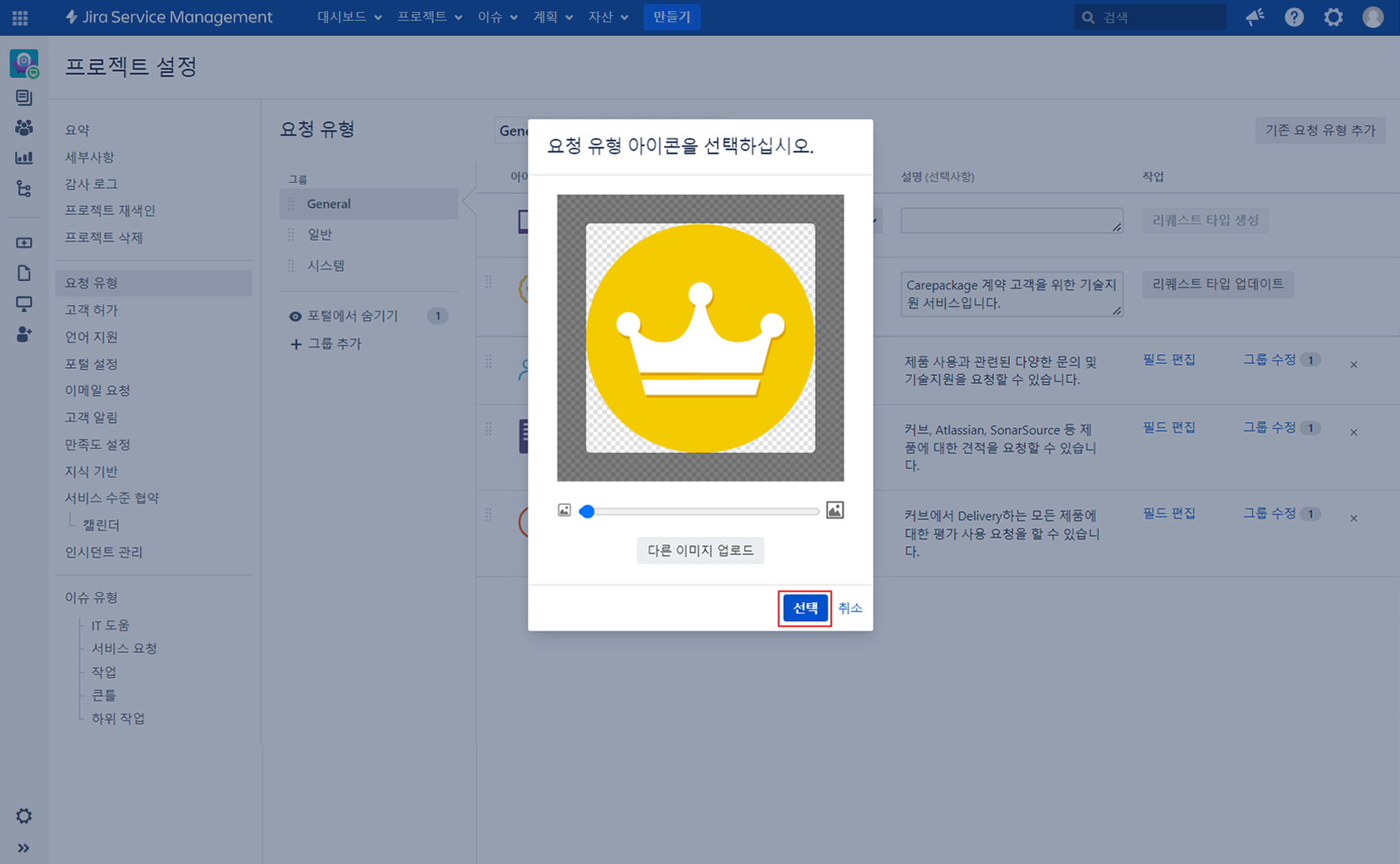The height and width of the screenshot is (864, 1400).
Task: Expand the 대시보드 dropdown menu
Action: point(349,17)
